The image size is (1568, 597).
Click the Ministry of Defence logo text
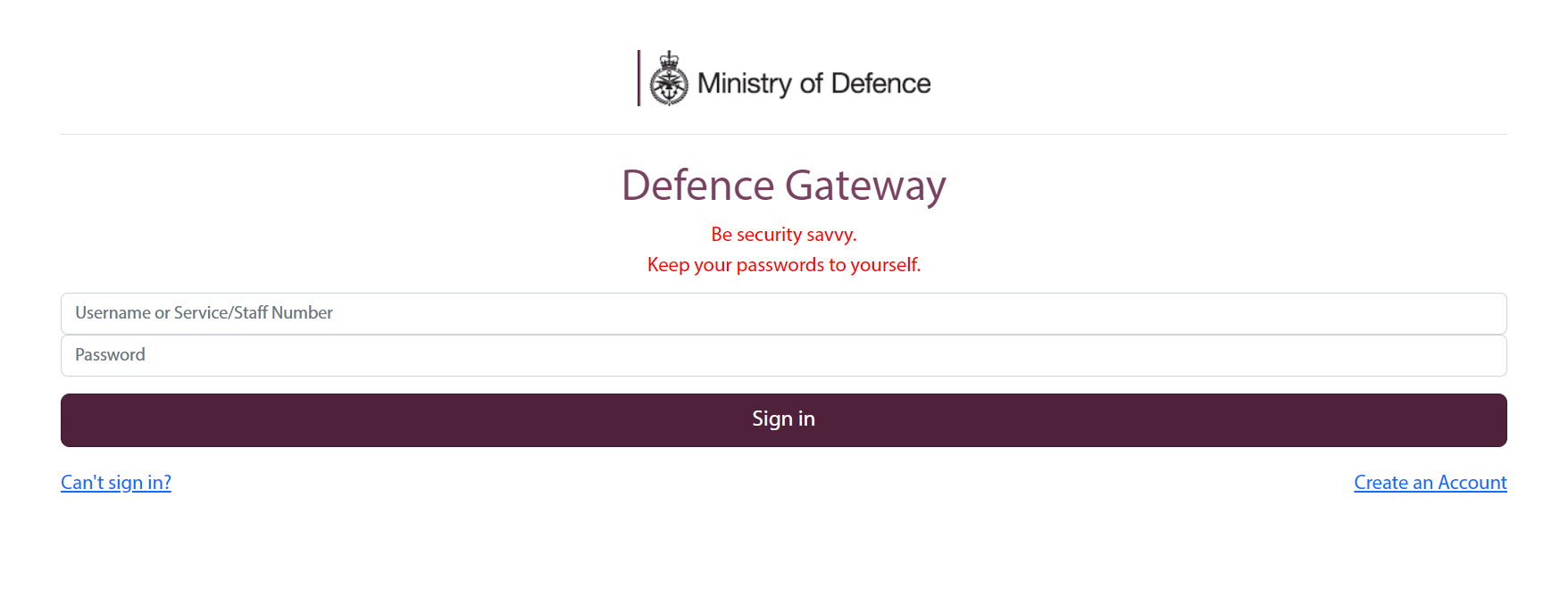[813, 84]
